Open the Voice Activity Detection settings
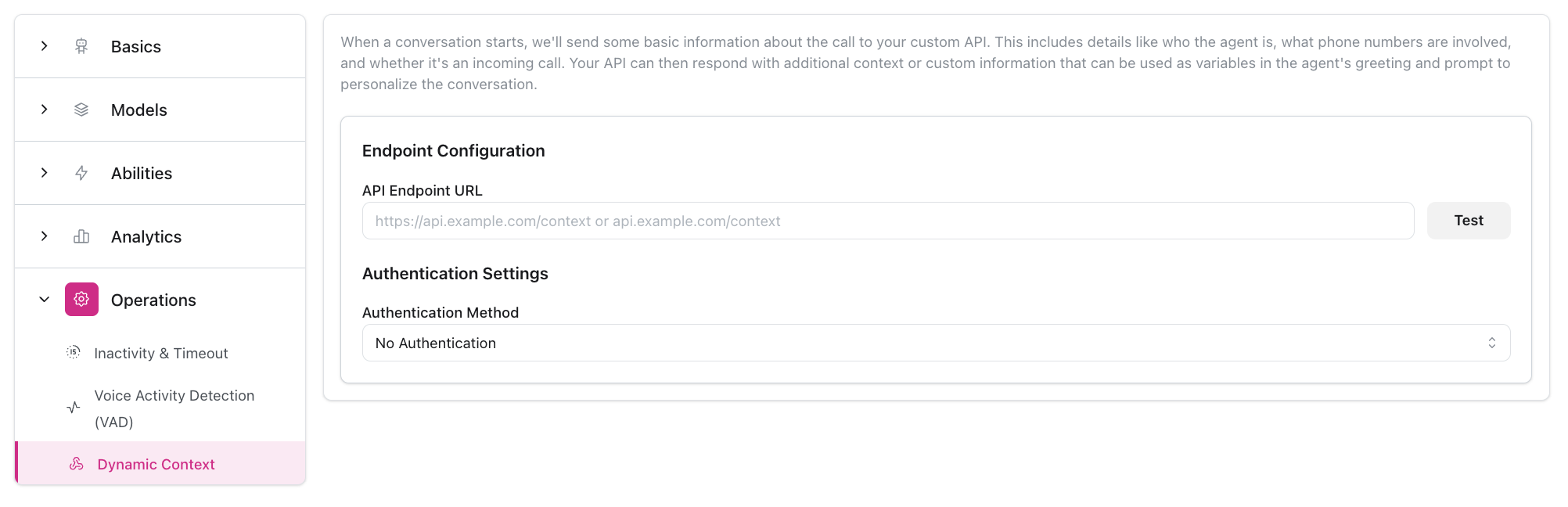The image size is (1568, 507). 174,408
